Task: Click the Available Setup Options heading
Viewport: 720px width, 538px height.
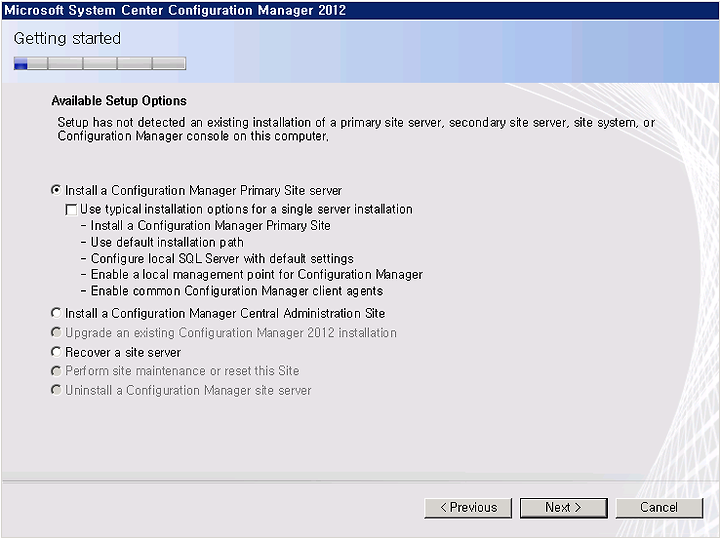Action: pyautogui.click(x=119, y=101)
